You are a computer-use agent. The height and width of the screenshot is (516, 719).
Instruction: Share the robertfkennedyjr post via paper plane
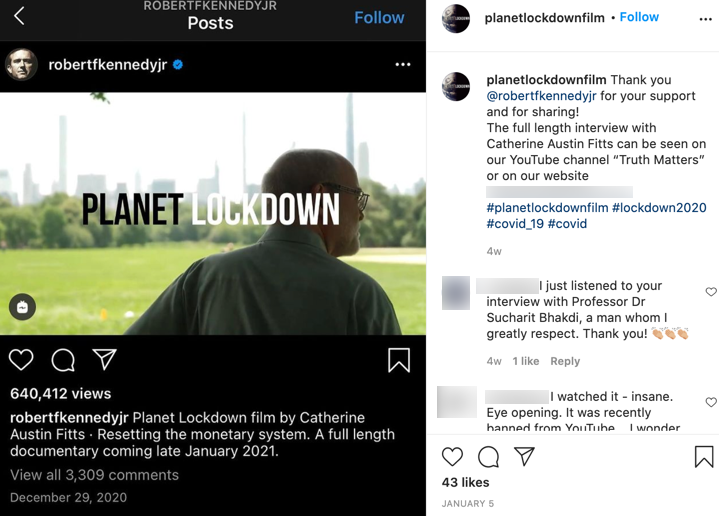(x=104, y=360)
